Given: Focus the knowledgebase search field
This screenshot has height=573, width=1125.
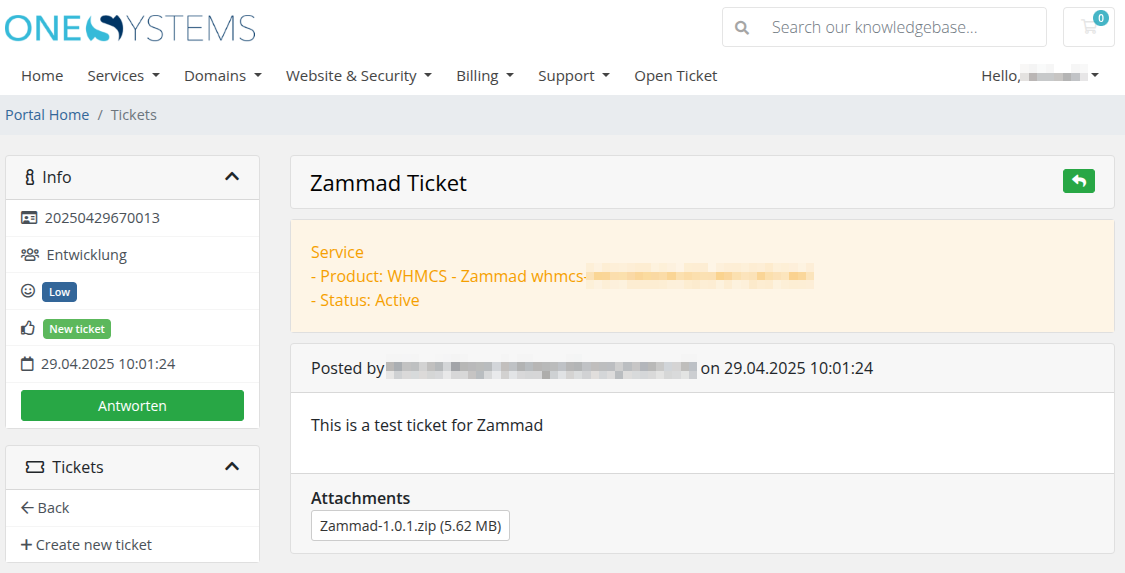Looking at the screenshot, I should [x=884, y=27].
